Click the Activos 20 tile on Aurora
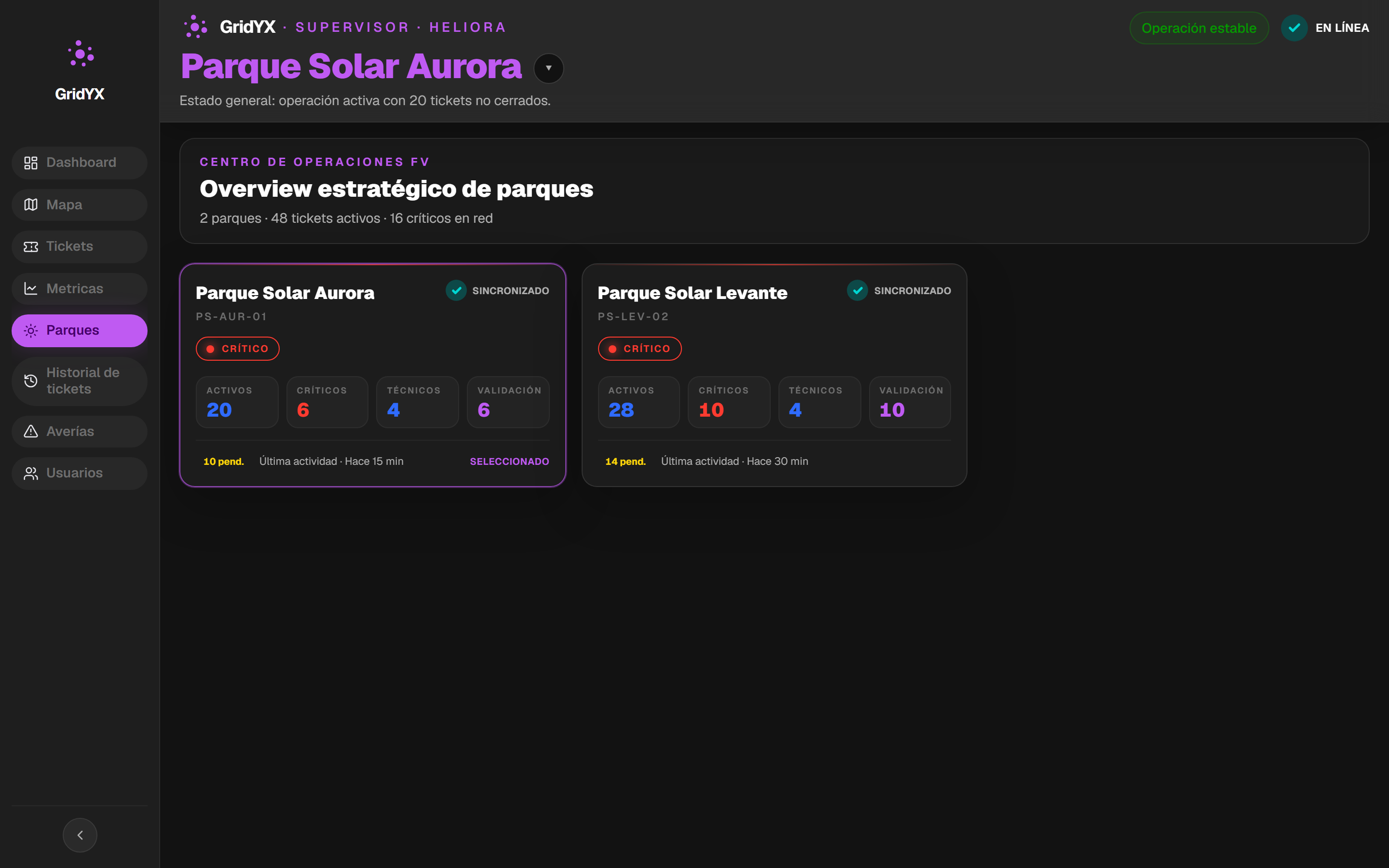The image size is (1389, 868). 237,402
